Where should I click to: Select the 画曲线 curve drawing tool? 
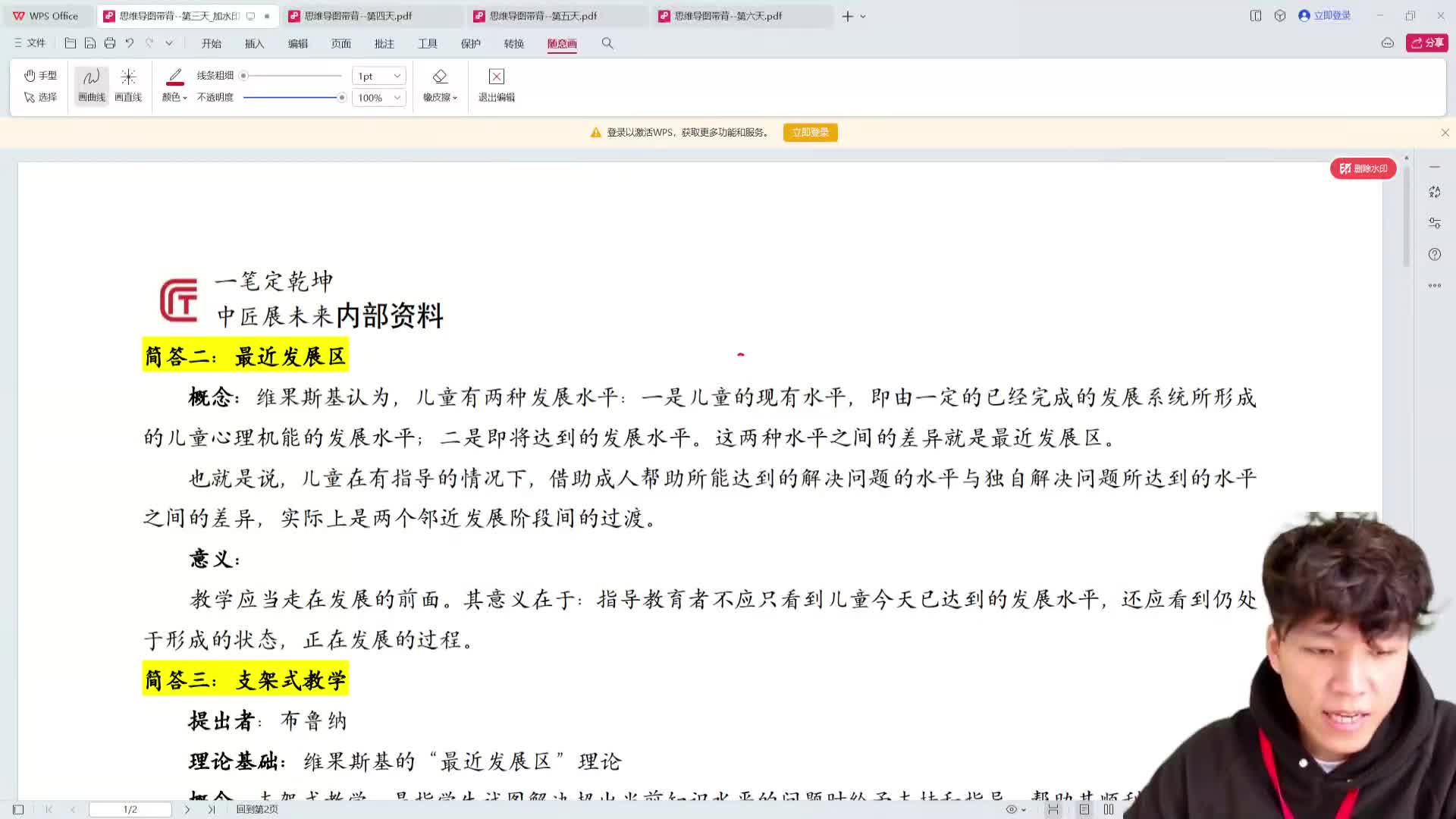pyautogui.click(x=90, y=83)
